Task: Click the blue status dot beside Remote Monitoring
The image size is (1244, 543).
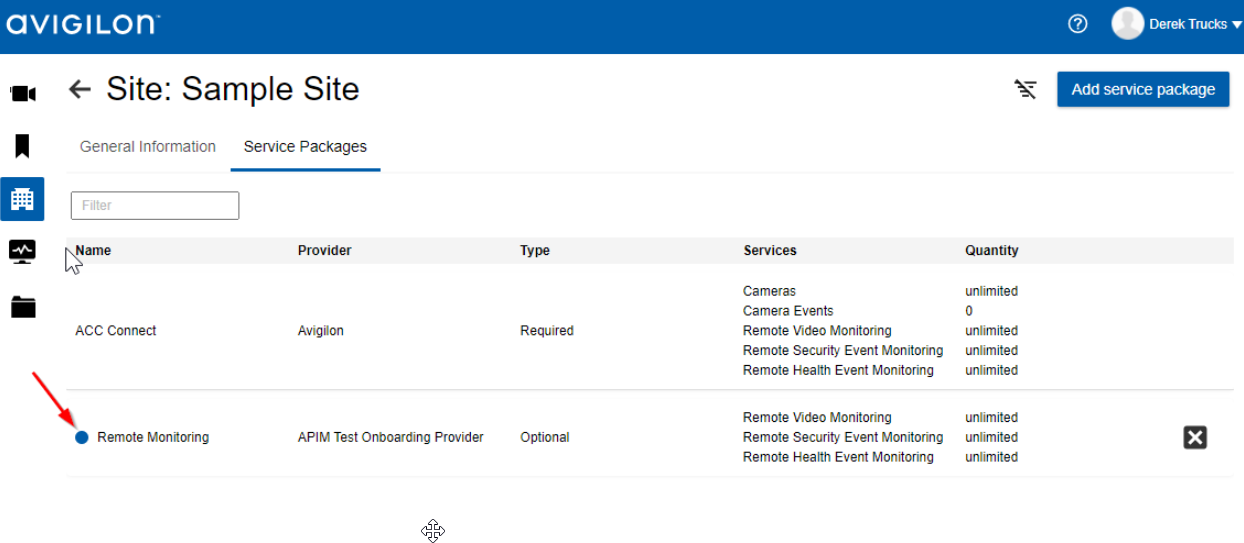Action: pyautogui.click(x=82, y=437)
